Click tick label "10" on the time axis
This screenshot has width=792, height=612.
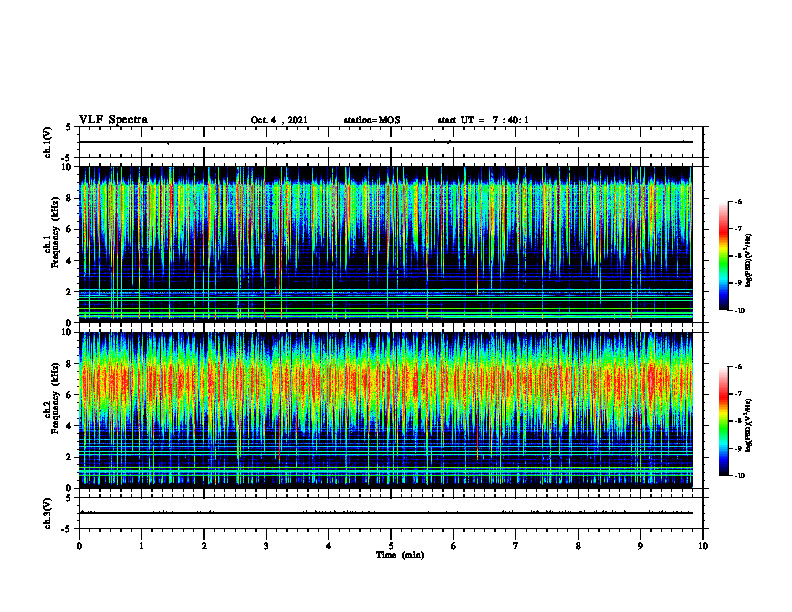pyautogui.click(x=703, y=546)
